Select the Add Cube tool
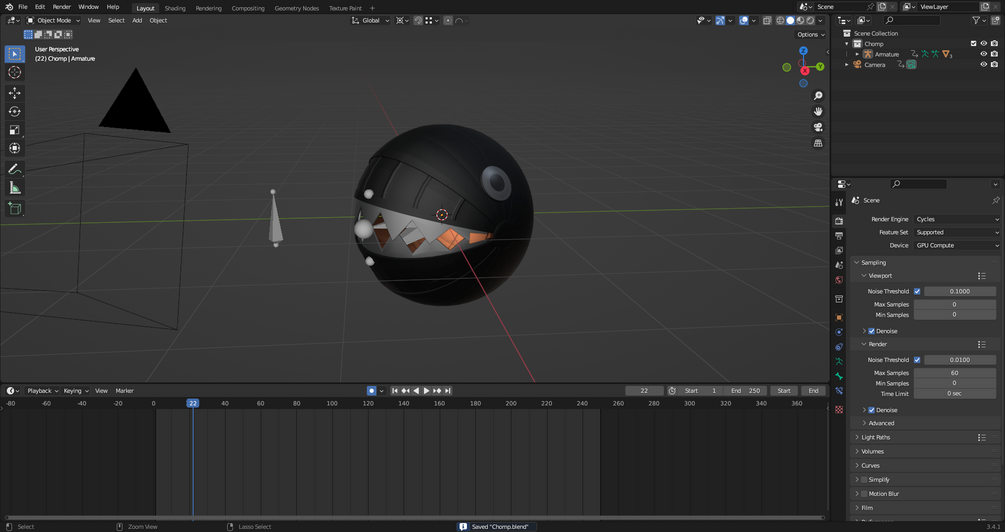Viewport: 1005px width, 532px height. [x=14, y=208]
